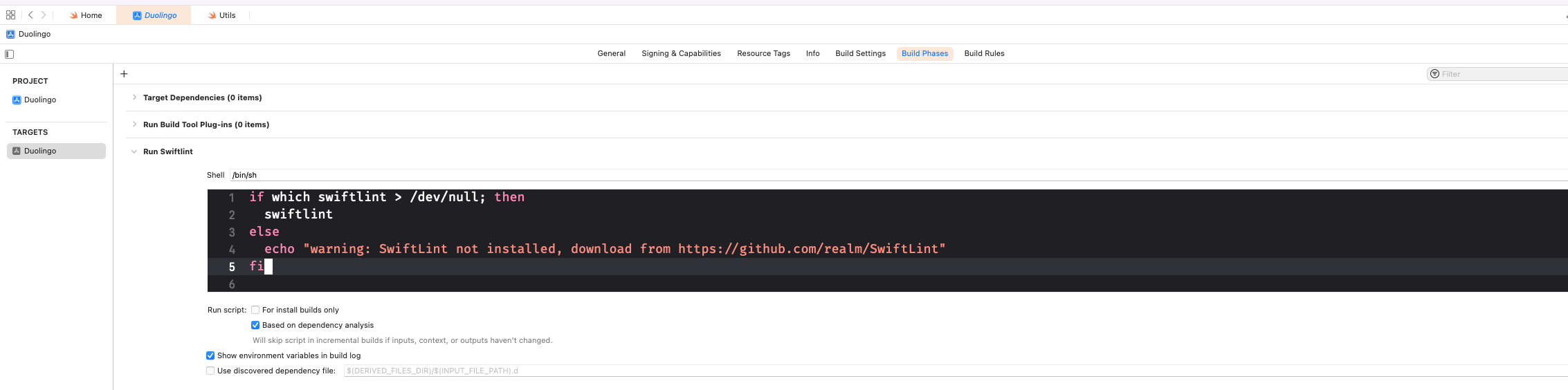Enable For install builds only
The height and width of the screenshot is (390, 1568).
tap(255, 310)
